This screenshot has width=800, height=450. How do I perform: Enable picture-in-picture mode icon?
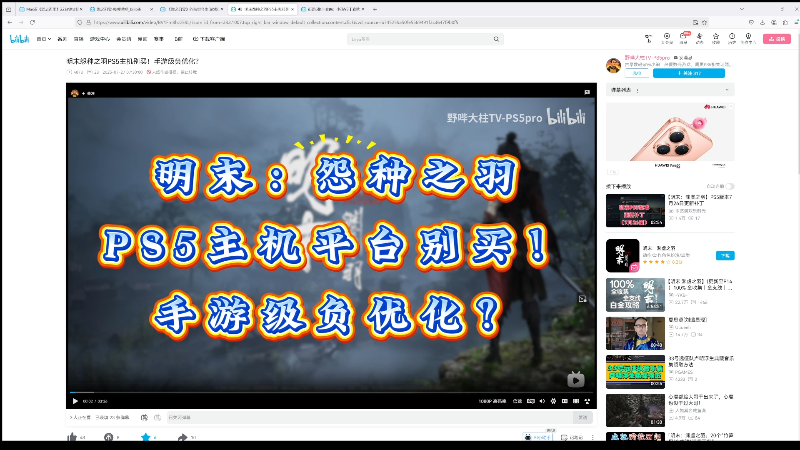(565, 401)
